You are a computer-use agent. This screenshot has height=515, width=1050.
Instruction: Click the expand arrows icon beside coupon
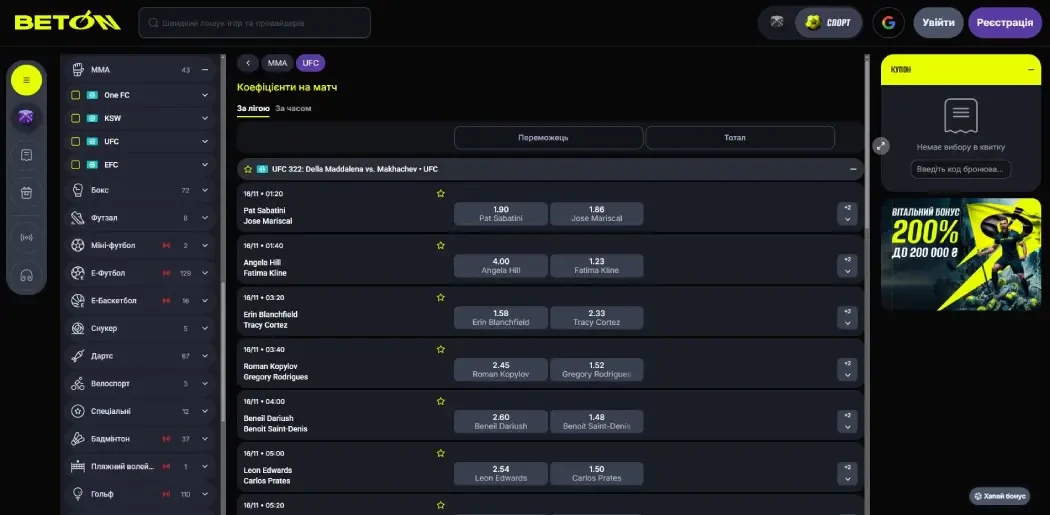pyautogui.click(x=881, y=145)
